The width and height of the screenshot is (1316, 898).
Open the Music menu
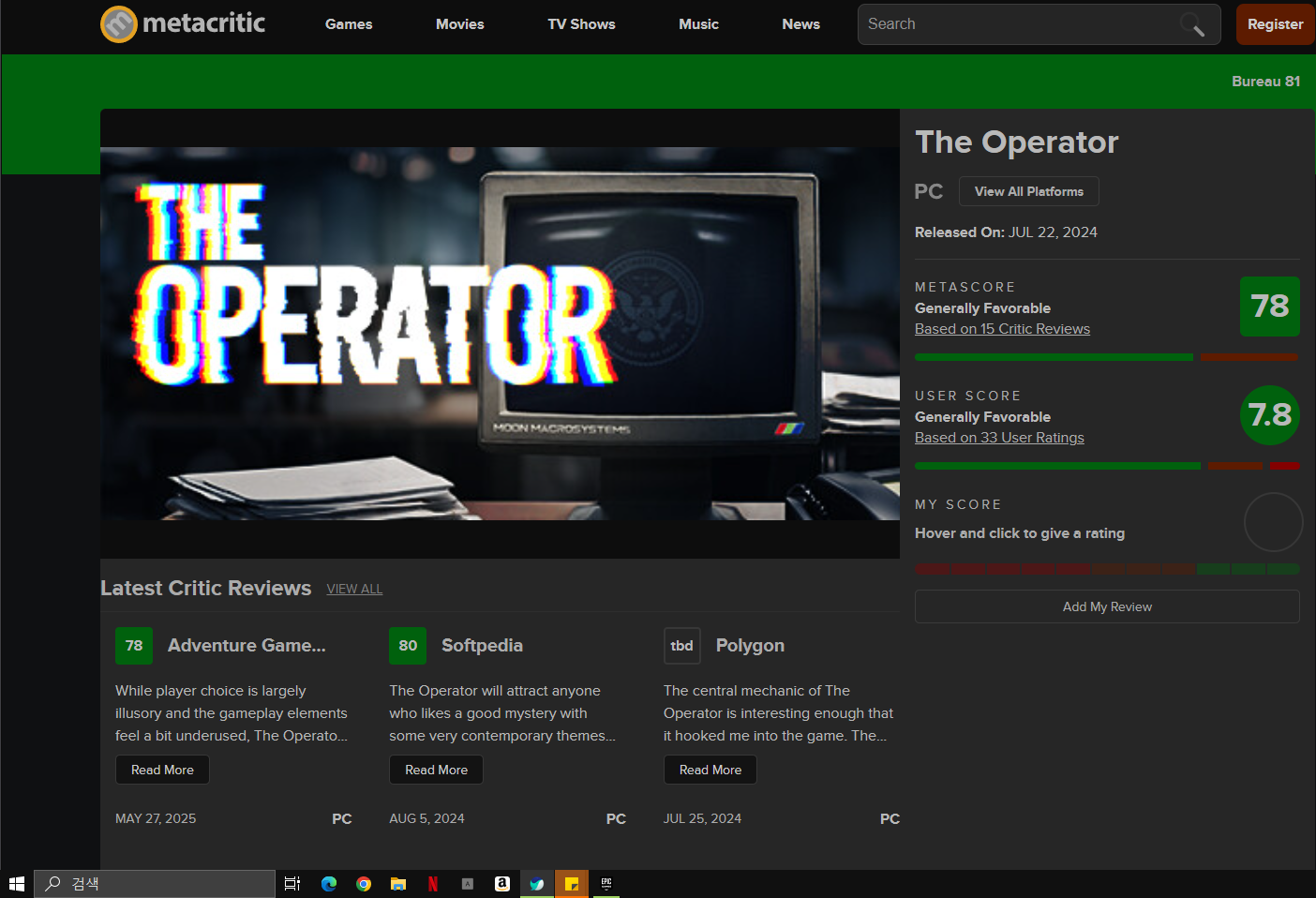699,24
